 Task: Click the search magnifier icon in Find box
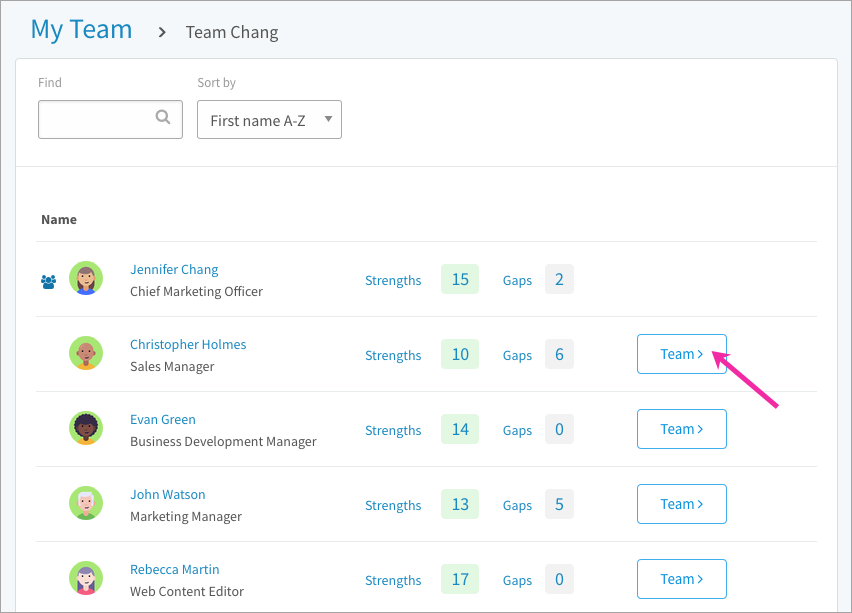pyautogui.click(x=162, y=117)
